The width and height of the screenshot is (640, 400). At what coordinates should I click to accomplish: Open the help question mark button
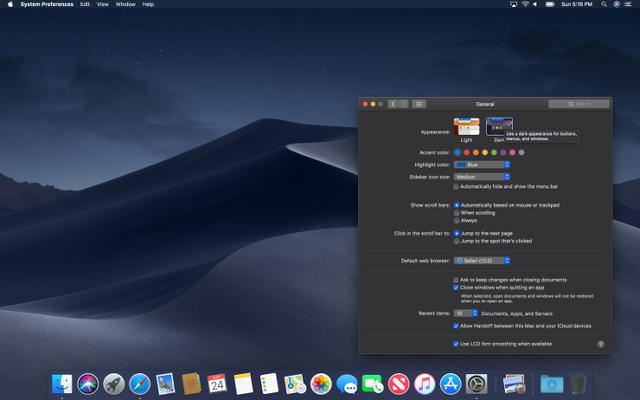tap(600, 344)
